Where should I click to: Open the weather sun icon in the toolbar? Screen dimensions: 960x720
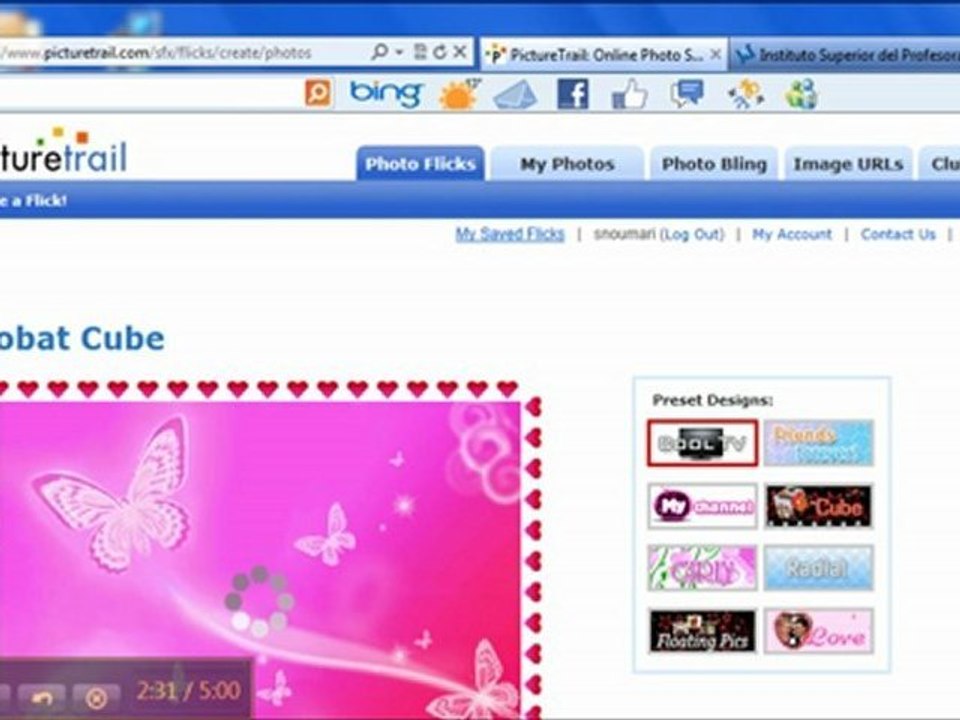(x=460, y=94)
